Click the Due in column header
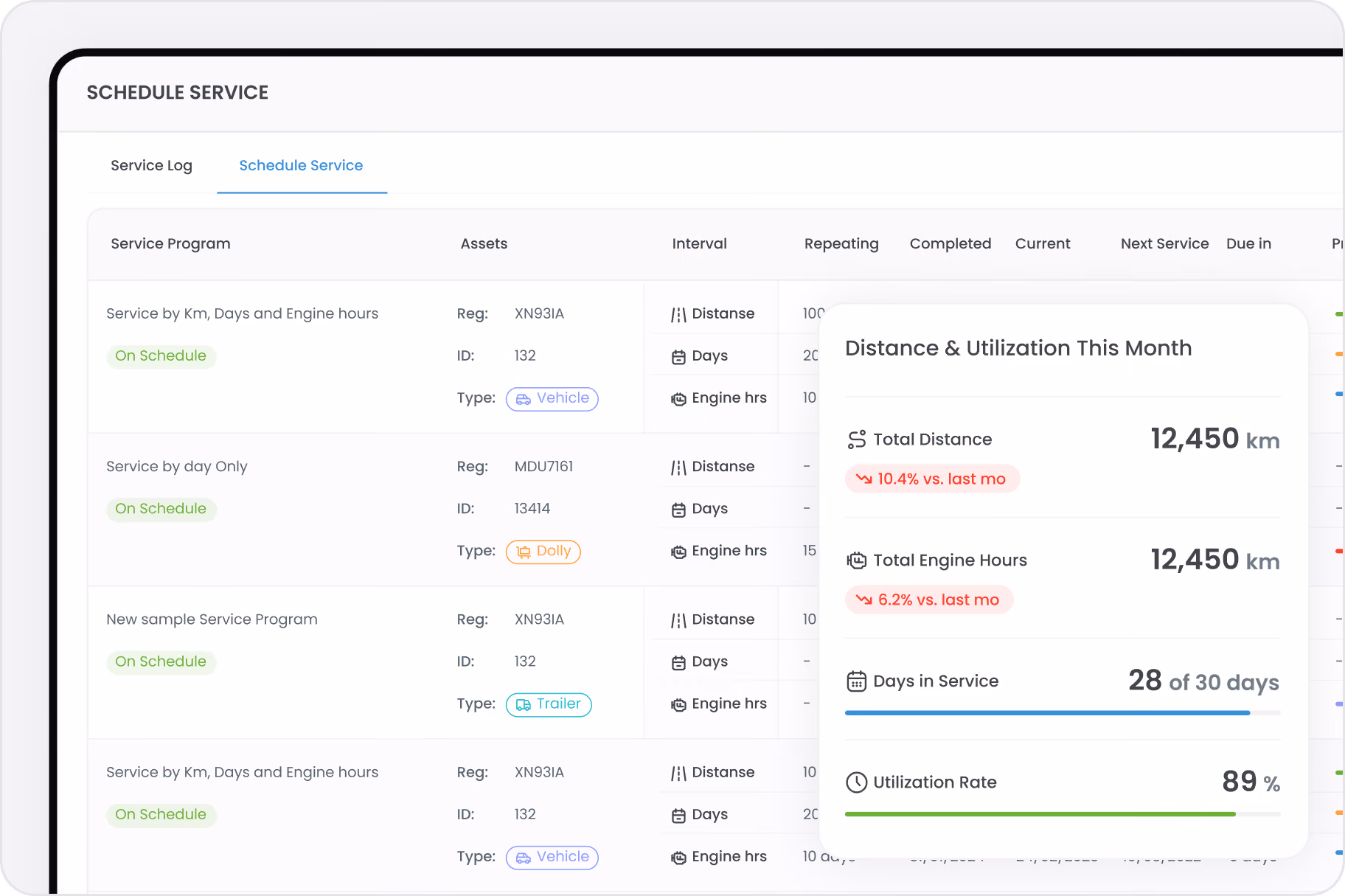The image size is (1345, 896). tap(1248, 243)
